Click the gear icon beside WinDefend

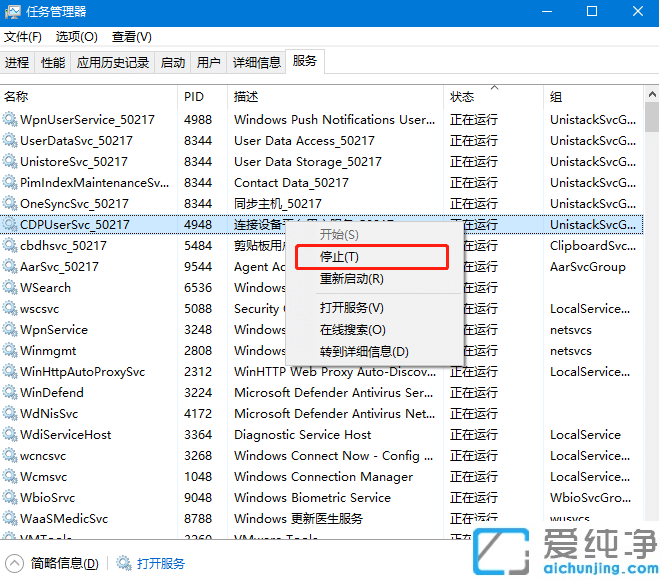(x=10, y=393)
